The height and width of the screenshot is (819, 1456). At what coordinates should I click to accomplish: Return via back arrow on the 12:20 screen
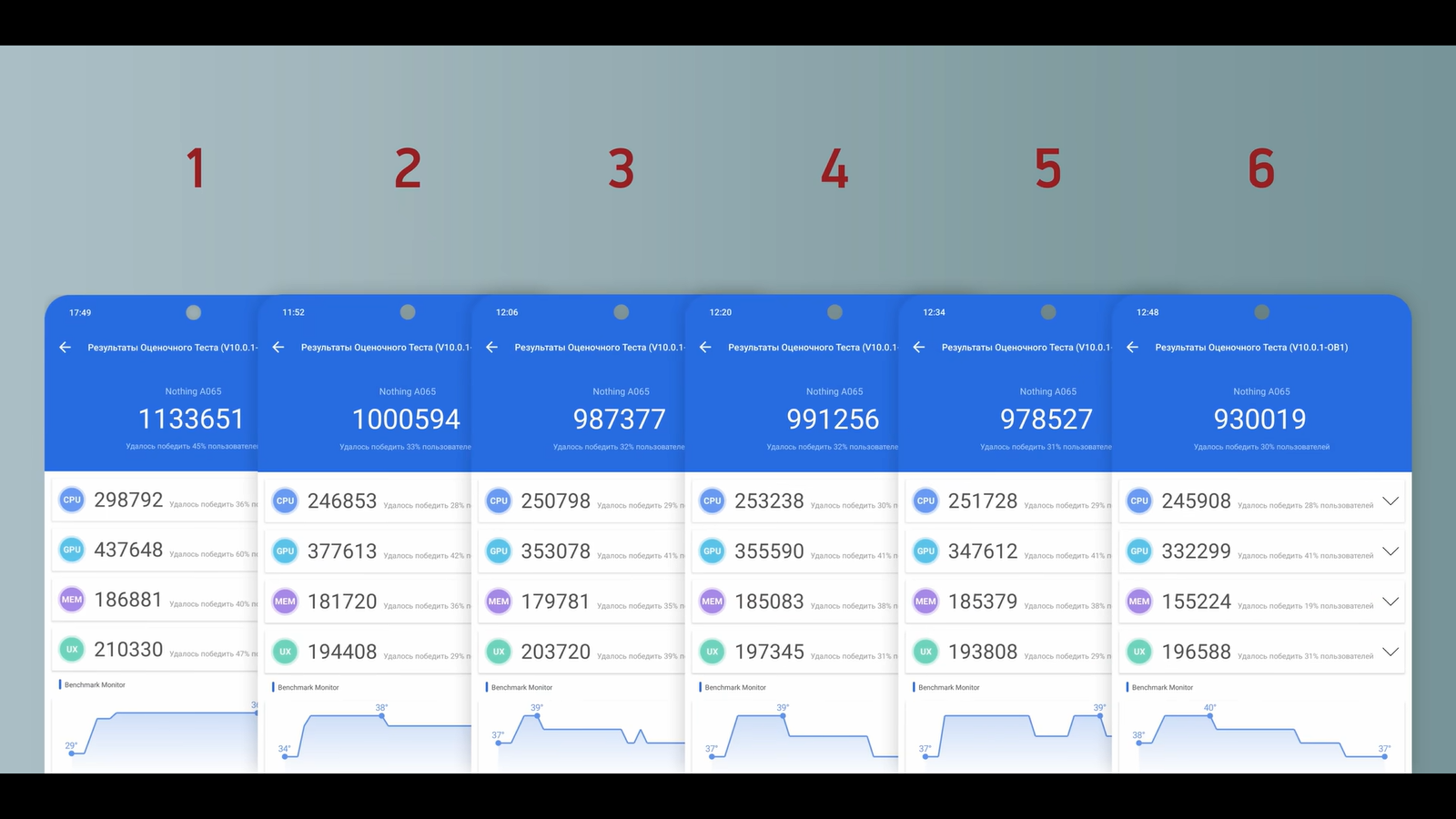[x=705, y=347]
